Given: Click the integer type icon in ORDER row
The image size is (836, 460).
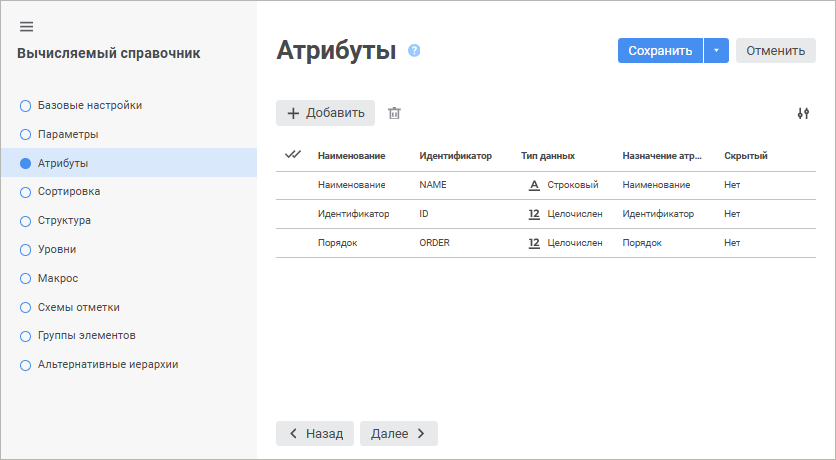Looking at the screenshot, I should [x=534, y=242].
